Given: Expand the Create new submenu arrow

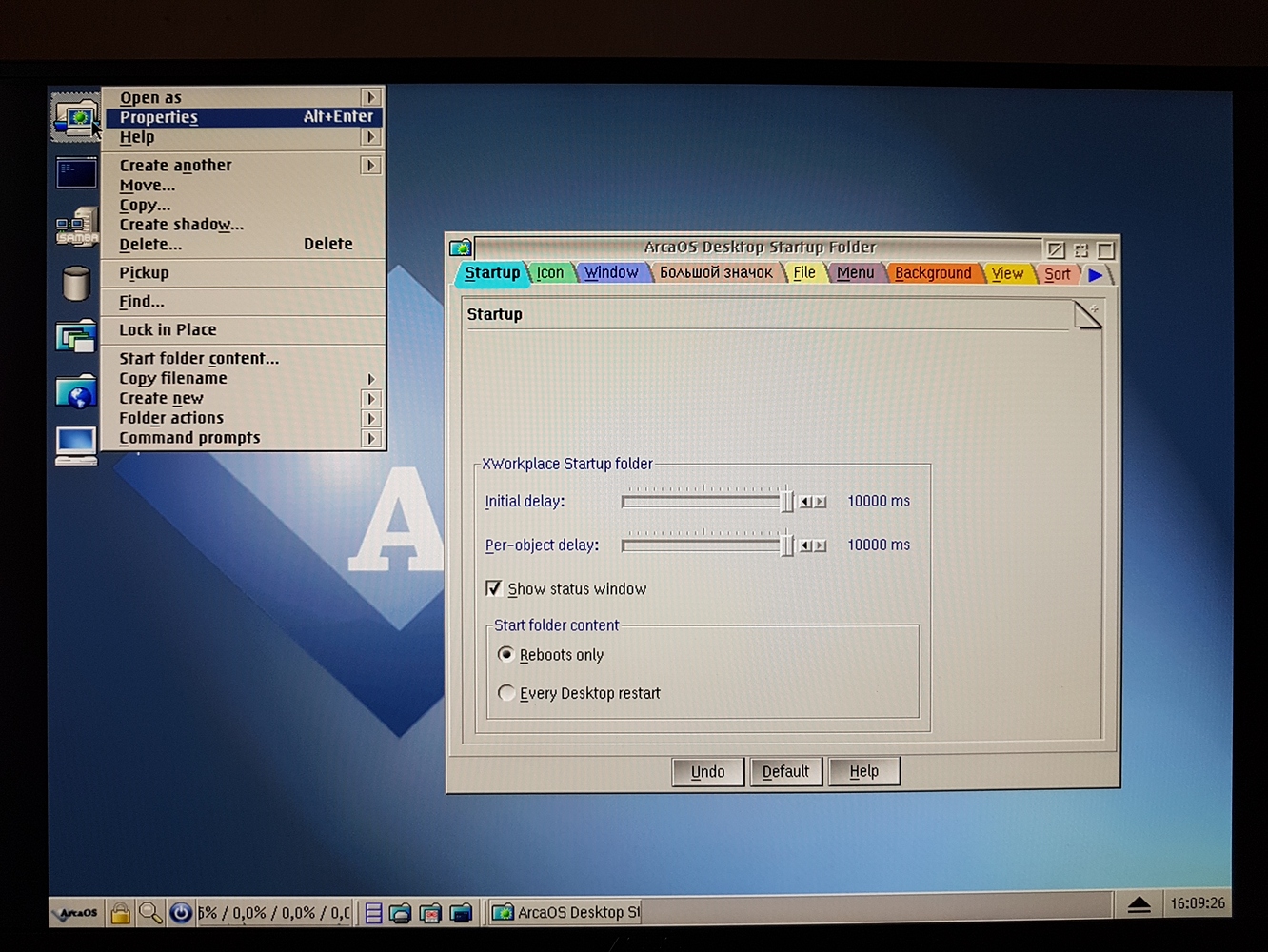Looking at the screenshot, I should pos(371,399).
